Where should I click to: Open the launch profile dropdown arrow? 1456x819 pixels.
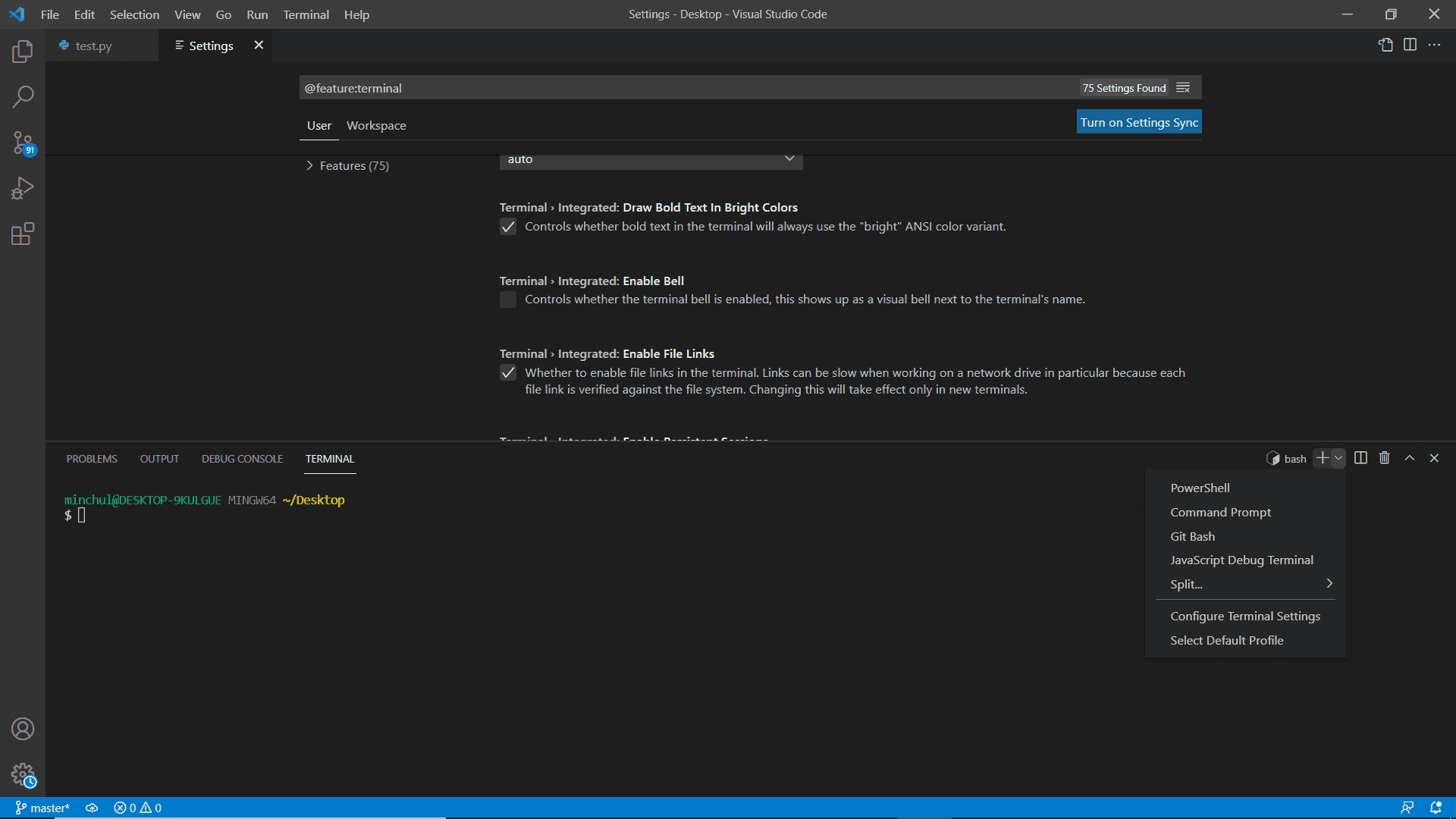(x=1338, y=458)
